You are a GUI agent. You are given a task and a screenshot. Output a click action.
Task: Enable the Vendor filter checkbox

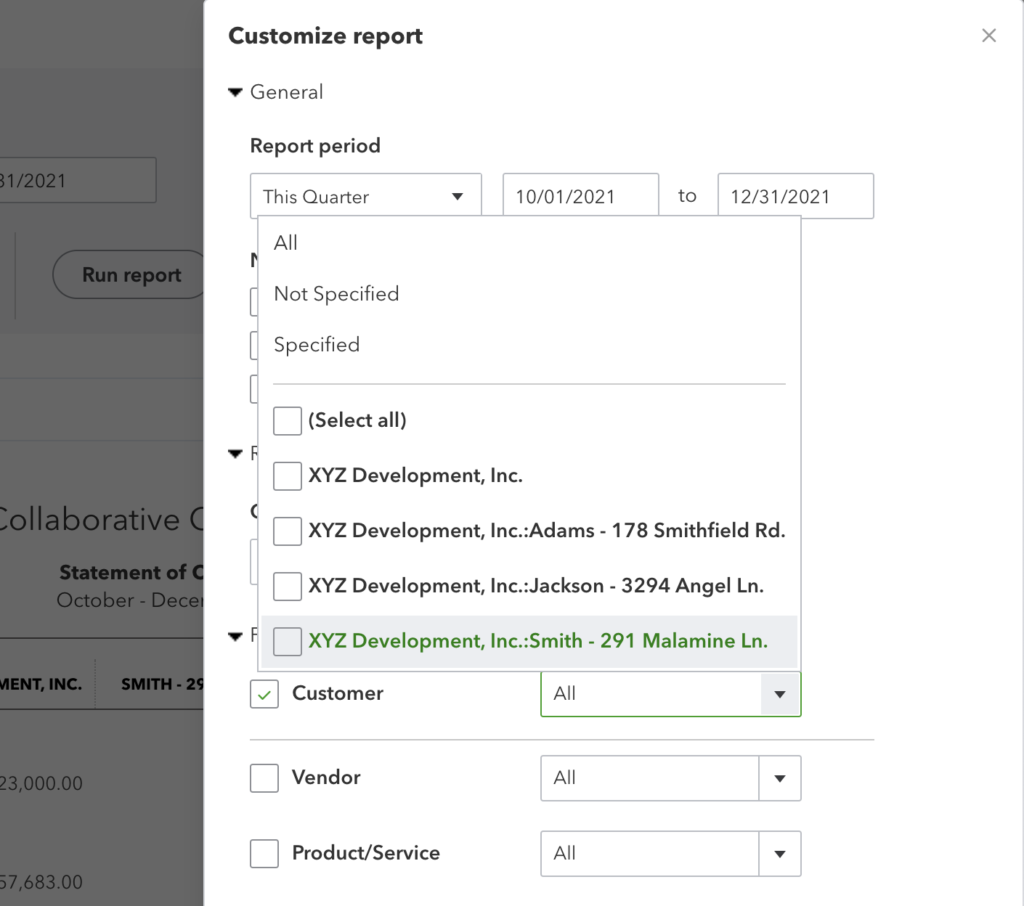click(264, 778)
